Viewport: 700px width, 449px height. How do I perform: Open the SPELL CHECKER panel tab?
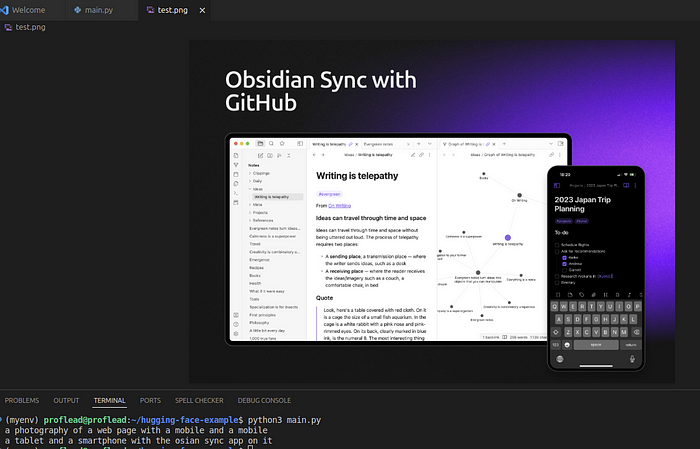[199, 400]
